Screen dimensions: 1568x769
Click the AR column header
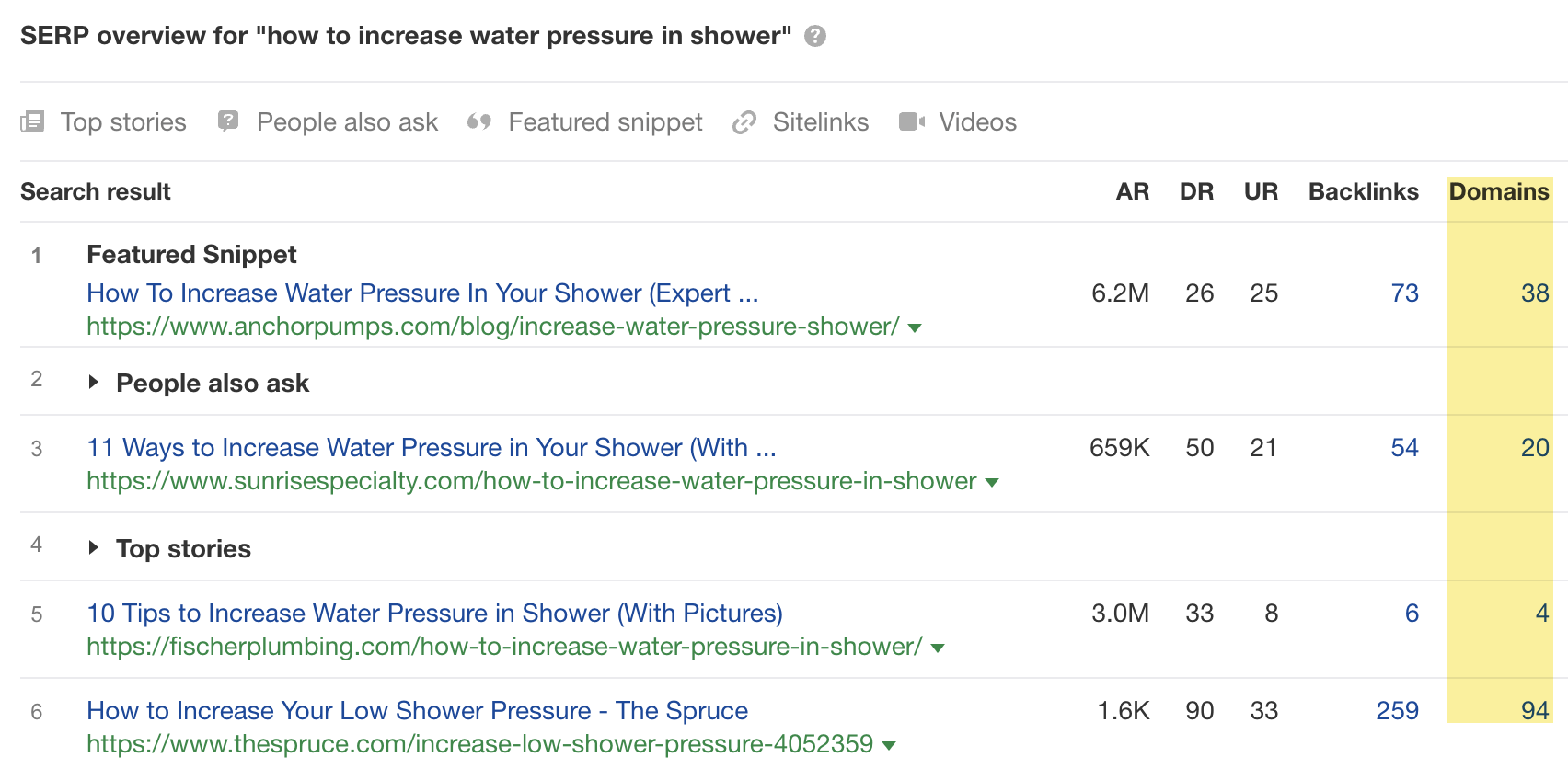click(x=1133, y=191)
